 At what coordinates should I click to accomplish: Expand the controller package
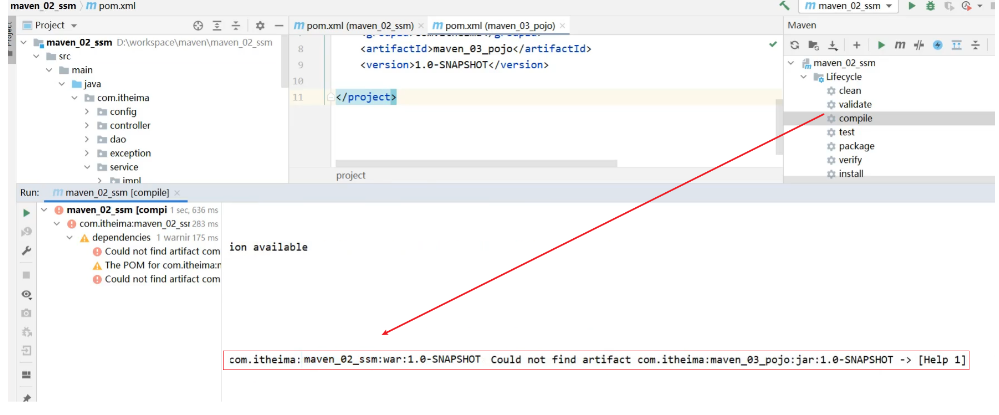point(87,126)
